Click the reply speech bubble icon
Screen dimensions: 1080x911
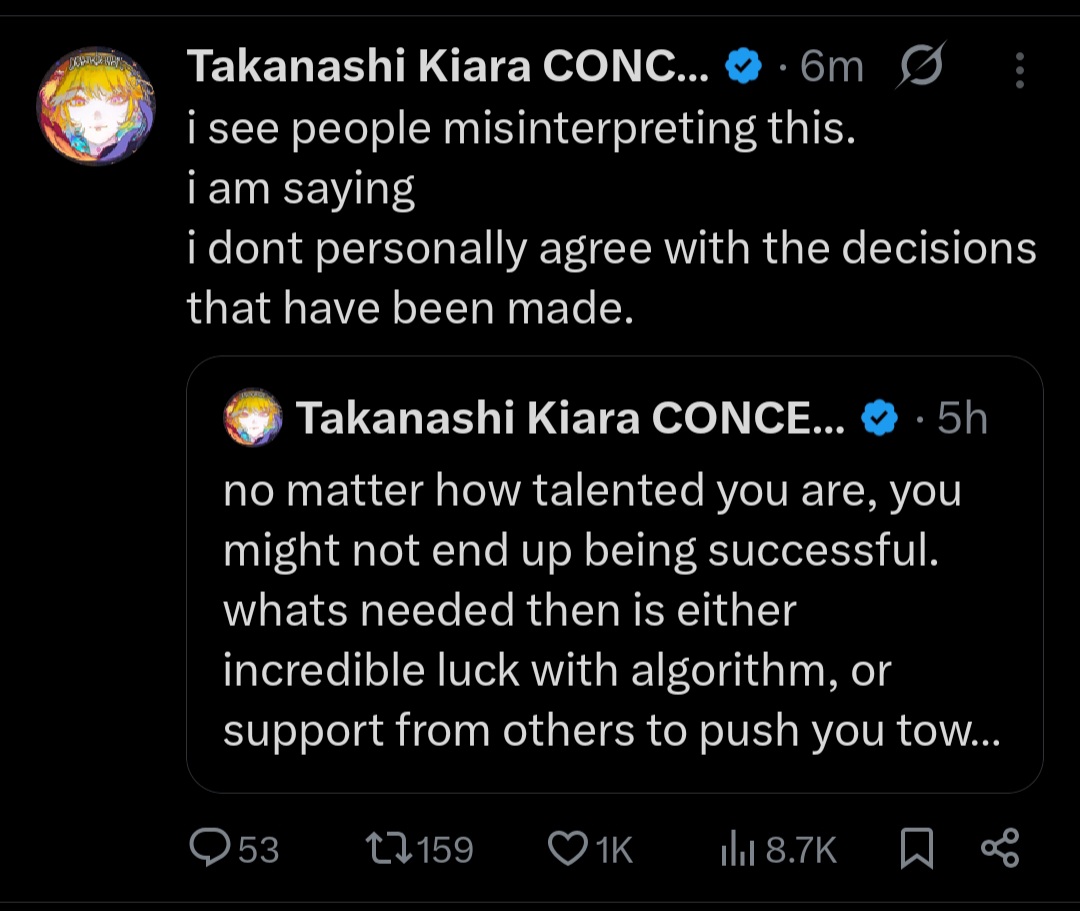click(210, 849)
